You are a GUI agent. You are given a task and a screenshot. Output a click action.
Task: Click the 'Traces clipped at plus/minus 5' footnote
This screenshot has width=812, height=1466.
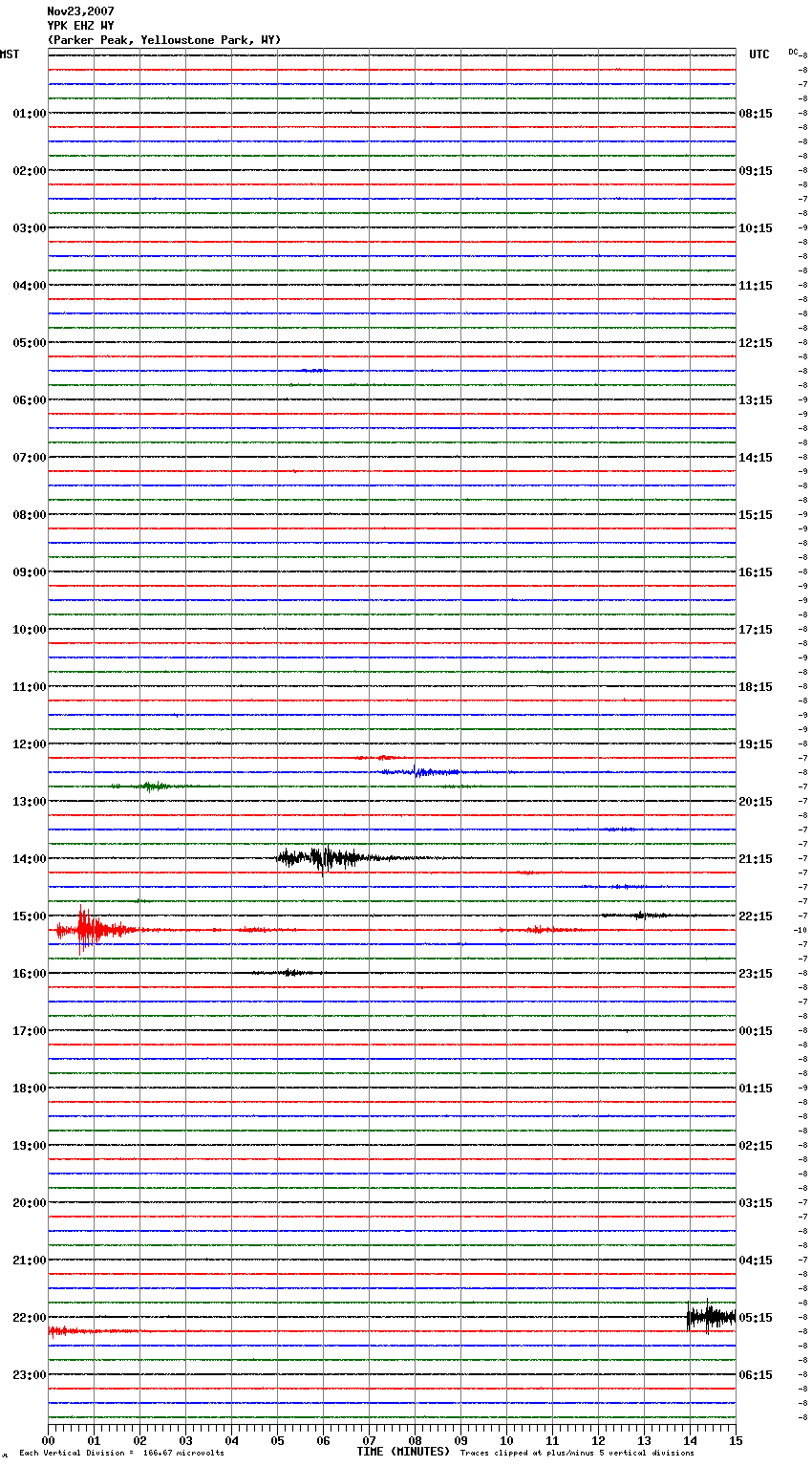578,1454
